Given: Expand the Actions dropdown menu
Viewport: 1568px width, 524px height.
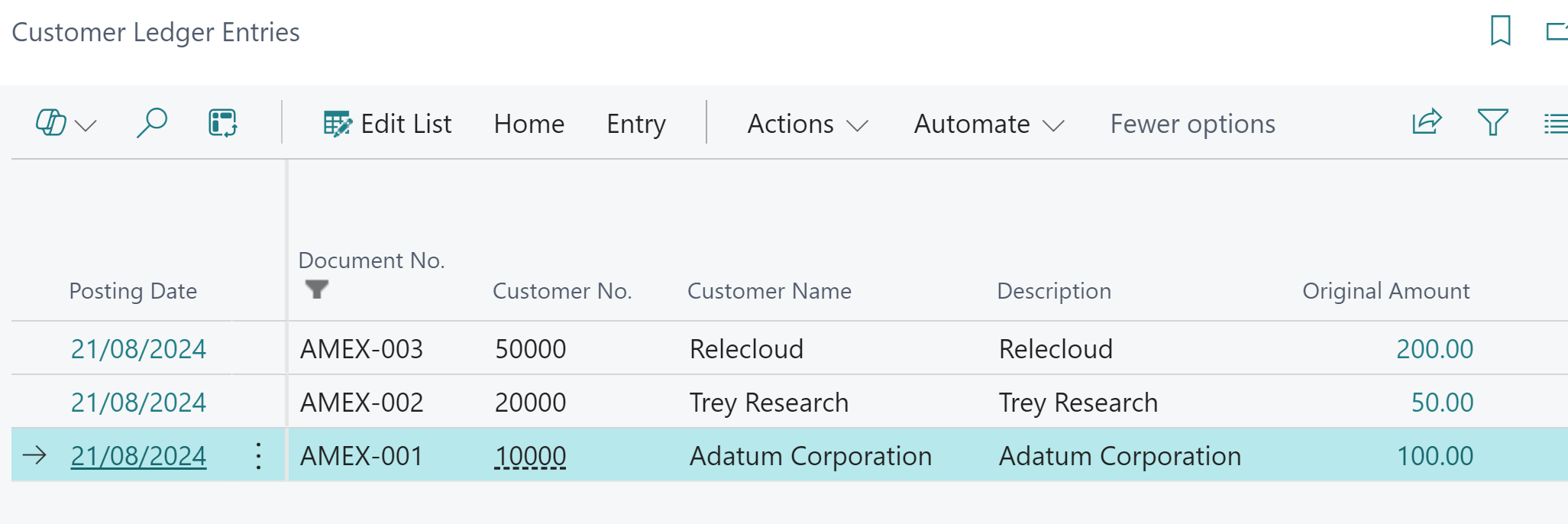Looking at the screenshot, I should tap(807, 124).
